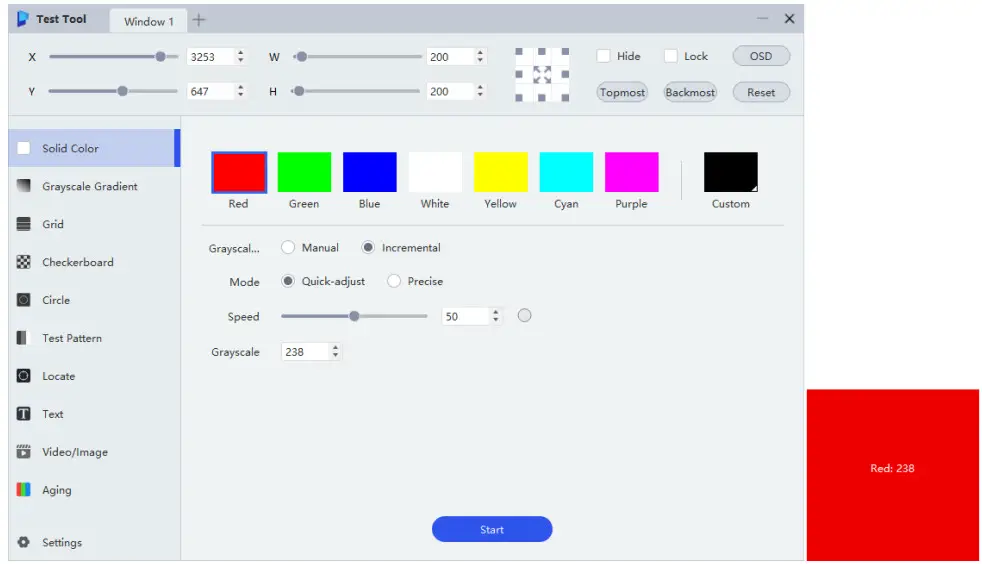The width and height of the screenshot is (982, 564).
Task: Open the Settings gear icon
Action: click(24, 542)
